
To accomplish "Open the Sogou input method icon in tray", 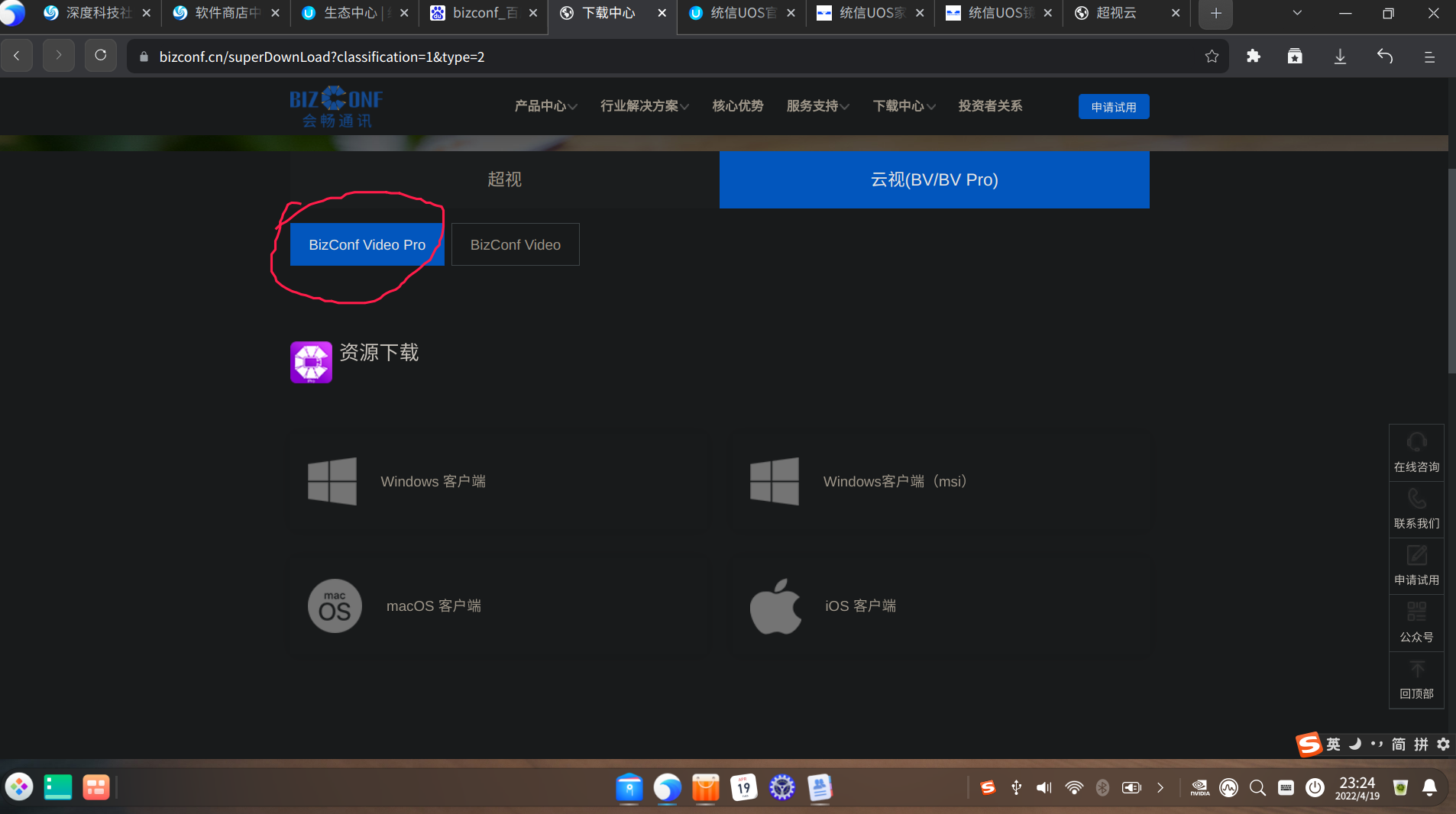I will (x=988, y=787).
